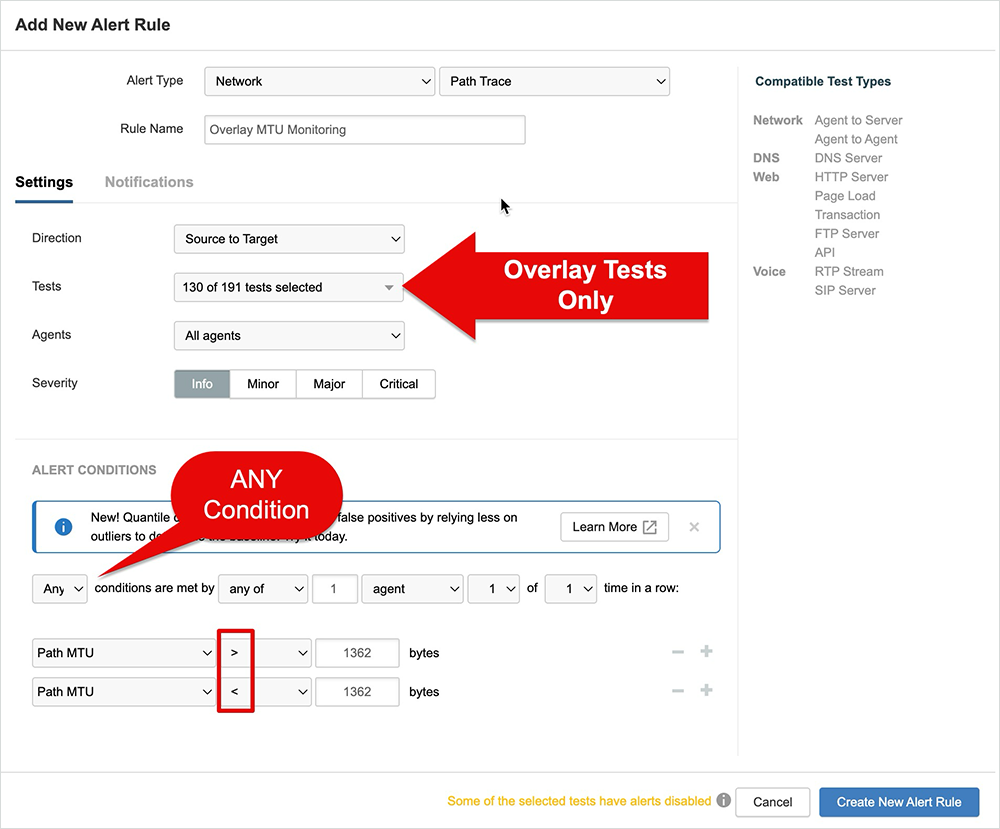Open the Settings tab

pyautogui.click(x=44, y=182)
